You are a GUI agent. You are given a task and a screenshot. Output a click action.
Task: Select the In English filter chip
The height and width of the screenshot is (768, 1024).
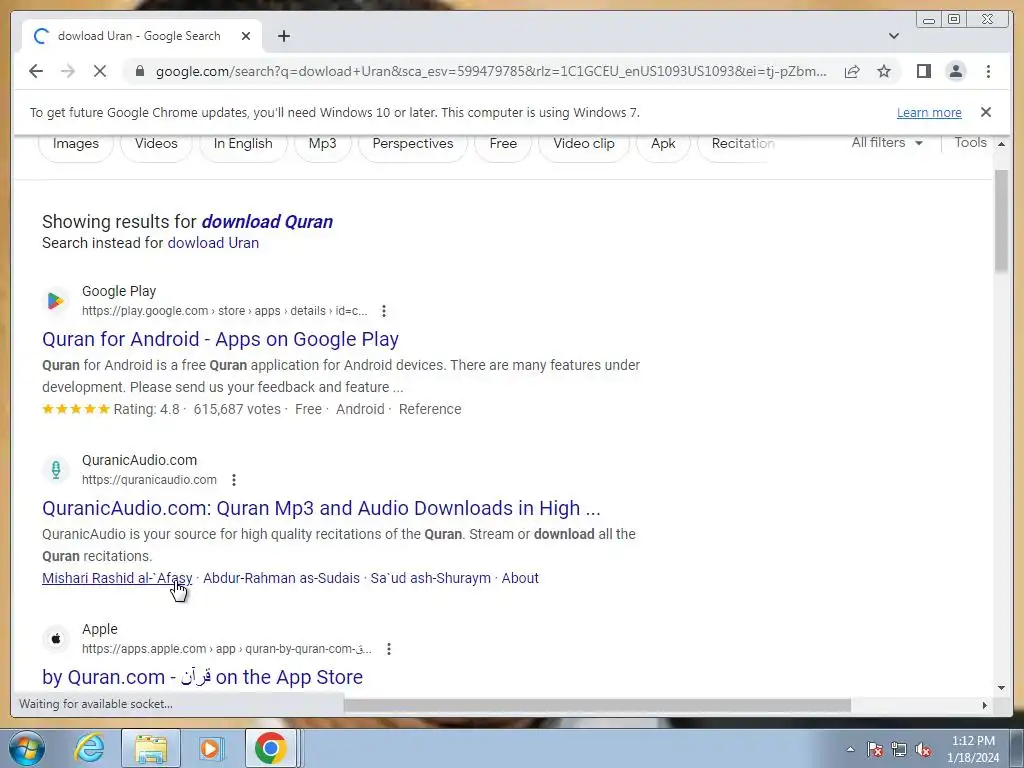tap(243, 144)
